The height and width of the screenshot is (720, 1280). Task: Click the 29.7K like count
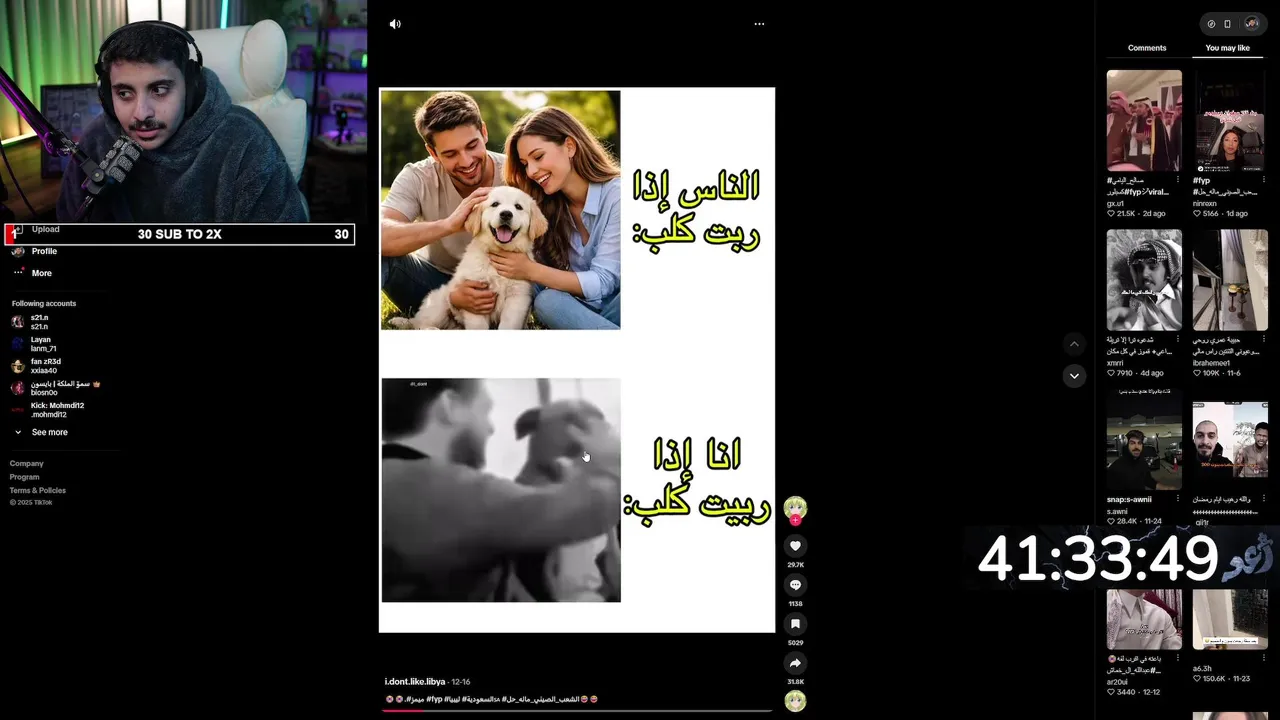point(795,565)
